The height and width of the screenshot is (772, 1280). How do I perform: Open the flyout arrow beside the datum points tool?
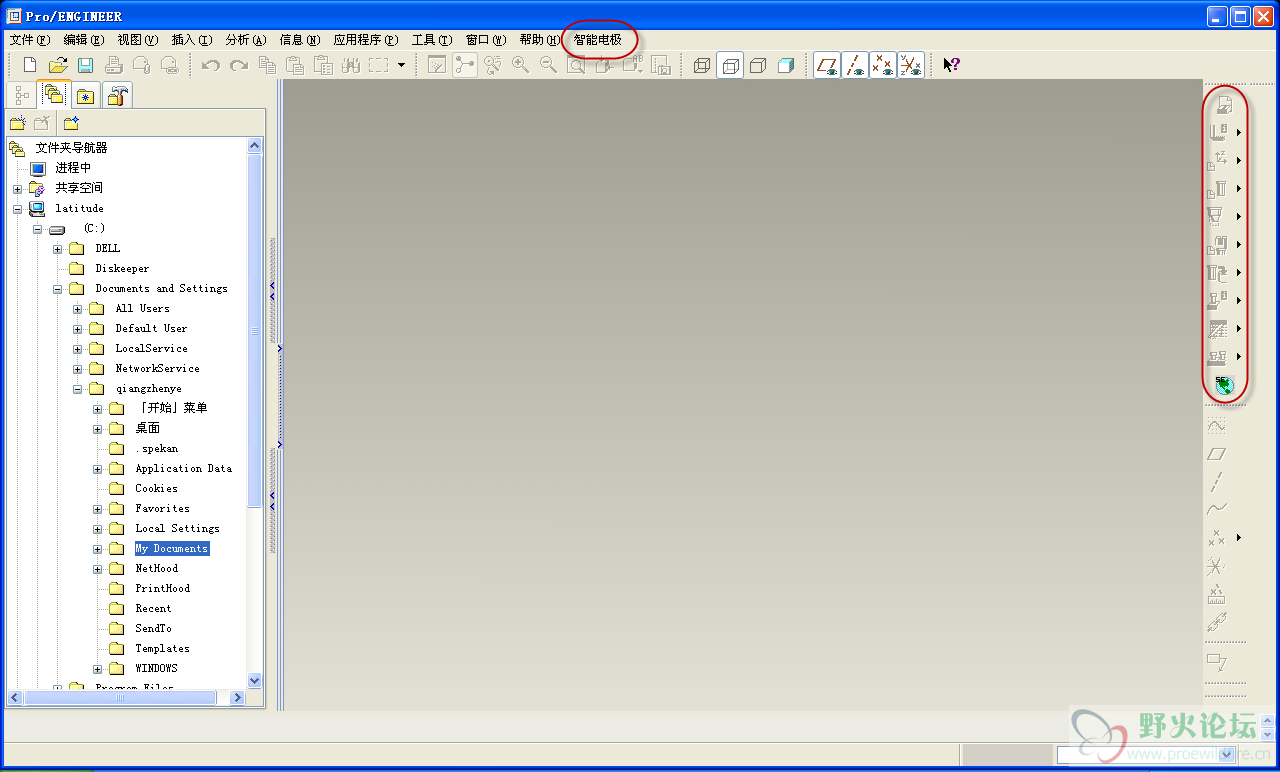click(x=1239, y=538)
